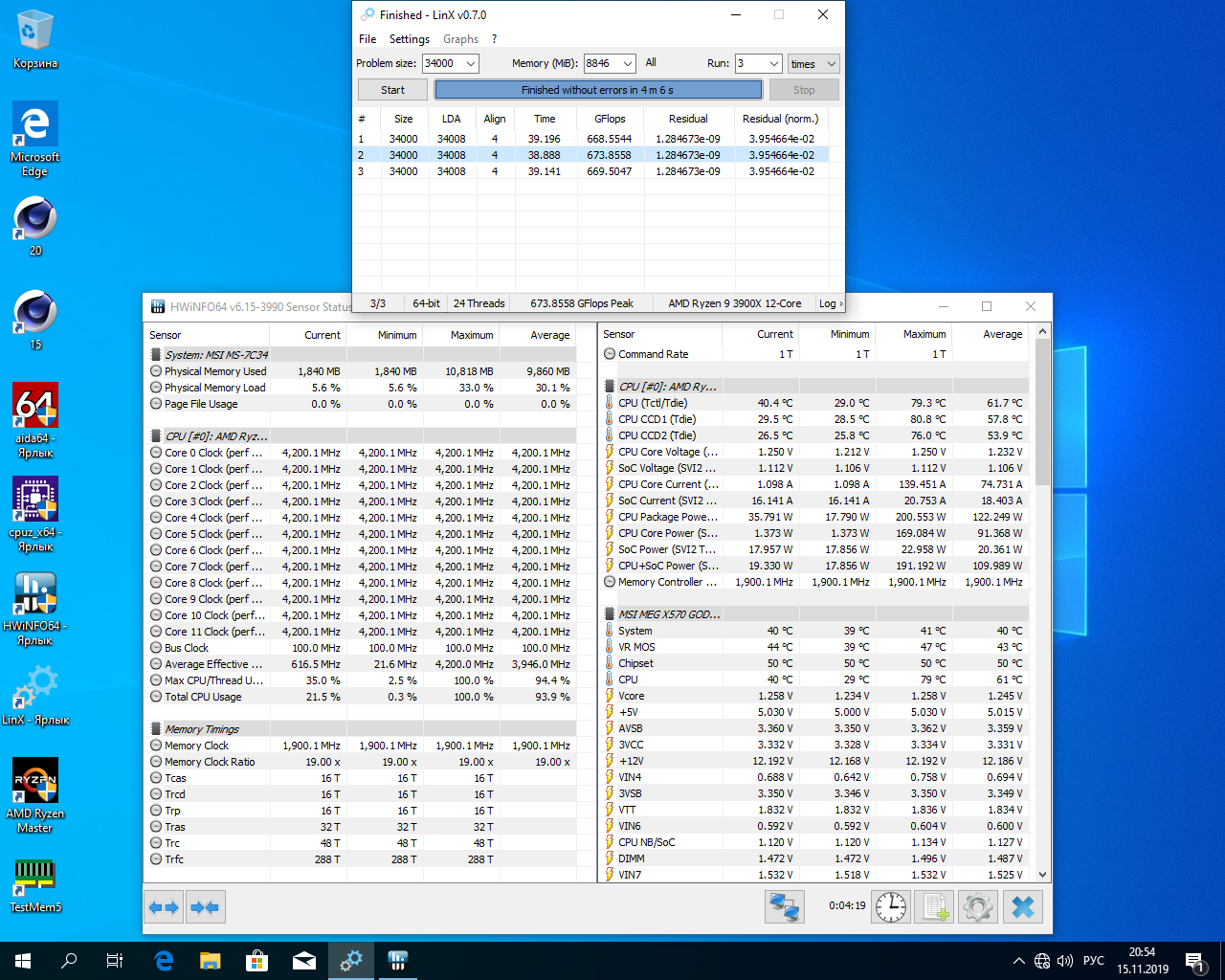The image size is (1225, 980).
Task: Open the File menu in LinX
Action: coord(367,39)
